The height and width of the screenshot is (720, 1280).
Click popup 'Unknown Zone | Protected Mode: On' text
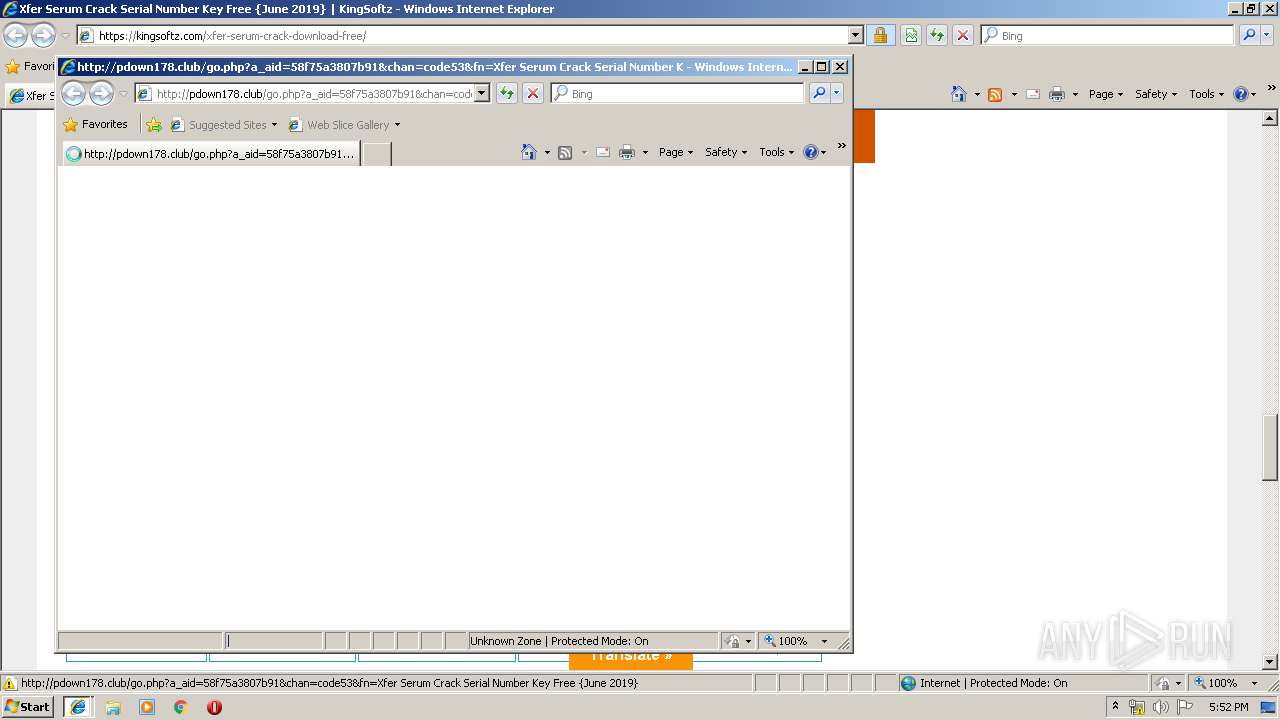point(559,641)
